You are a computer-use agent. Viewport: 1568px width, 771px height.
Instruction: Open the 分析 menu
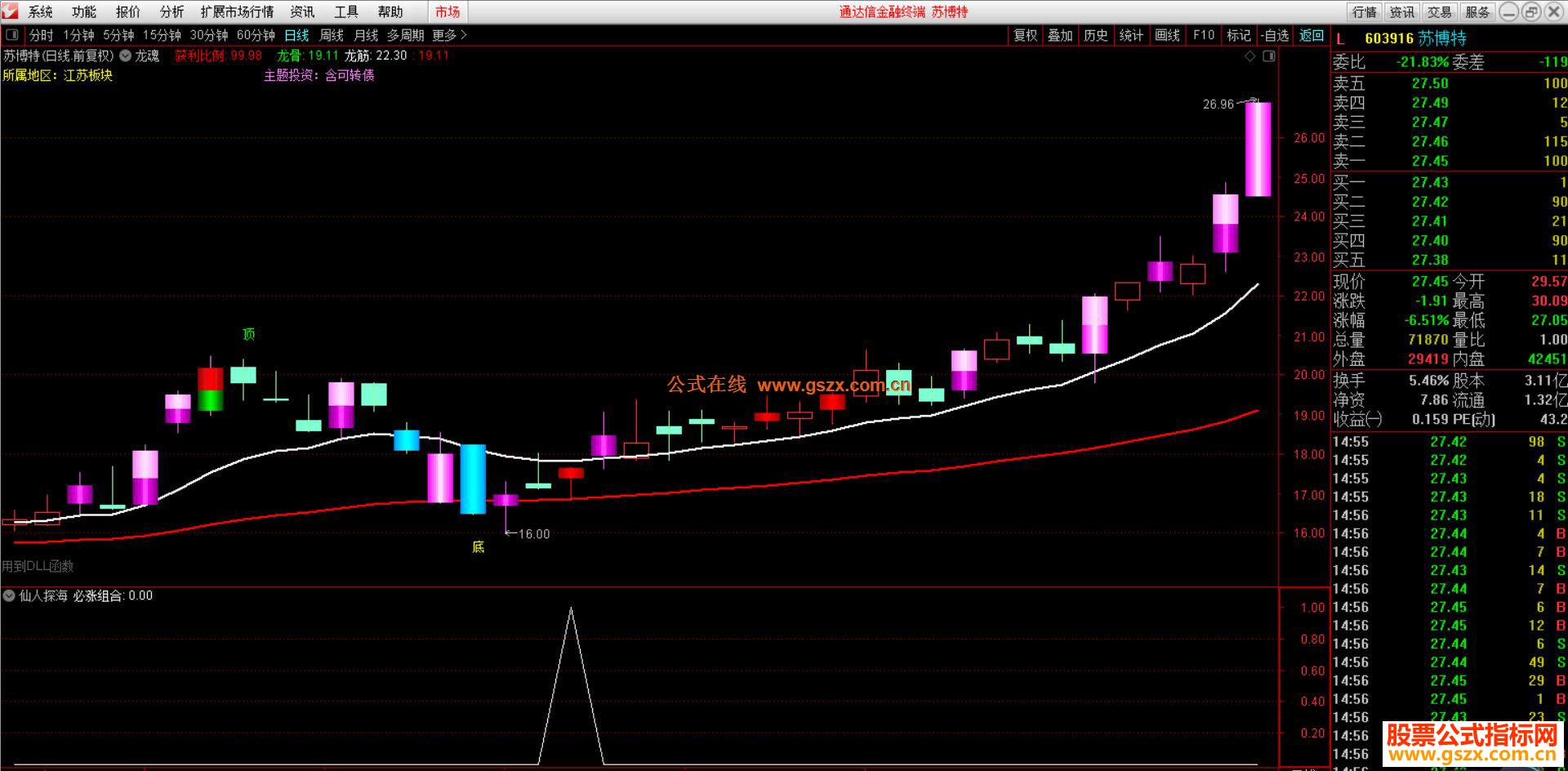[x=171, y=11]
